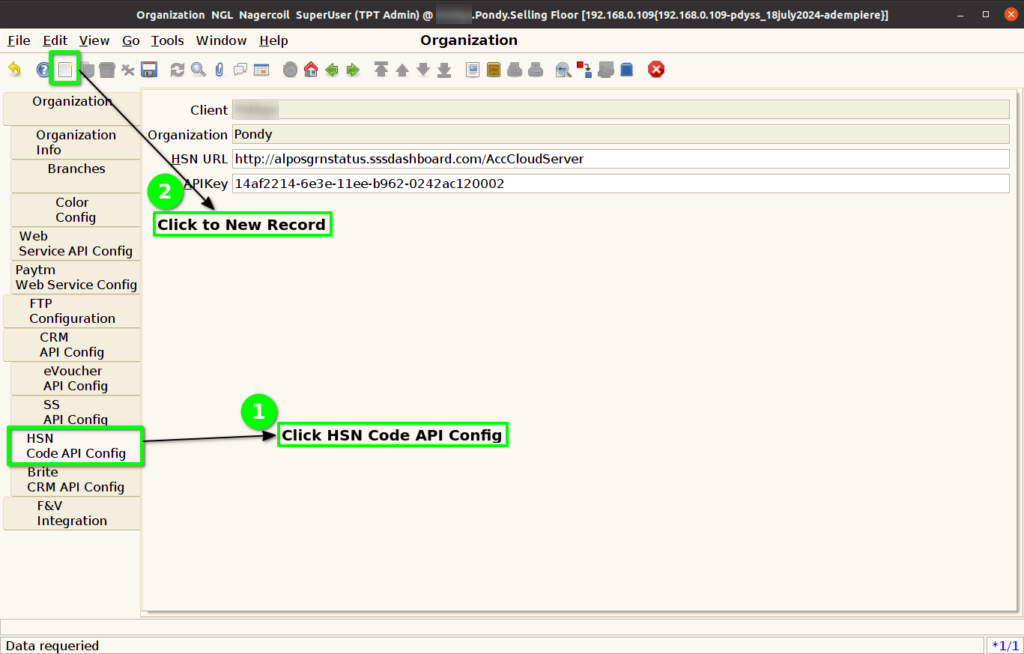Open the Window menu
The height and width of the screenshot is (654, 1024).
pos(221,41)
